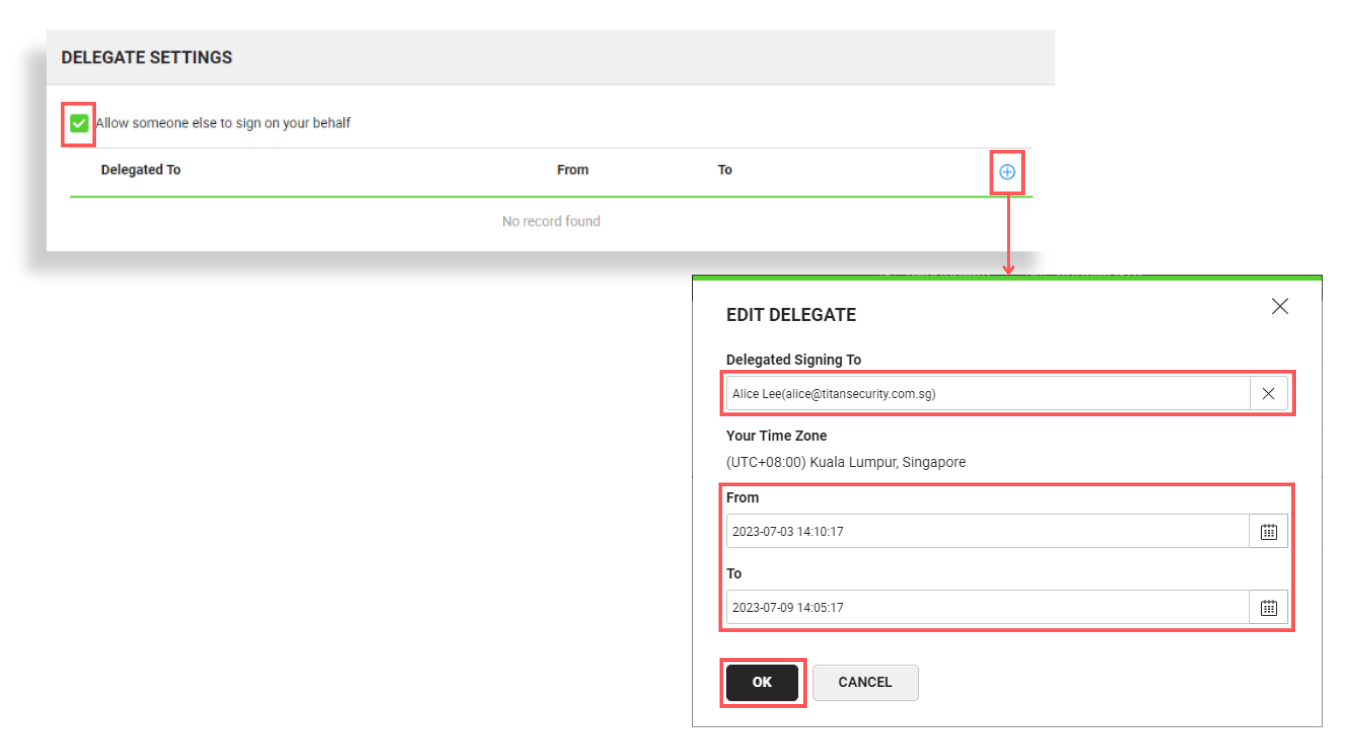Image resolution: width=1346 pixels, height=750 pixels.
Task: Click the add delegate plus icon
Action: pos(1007,172)
